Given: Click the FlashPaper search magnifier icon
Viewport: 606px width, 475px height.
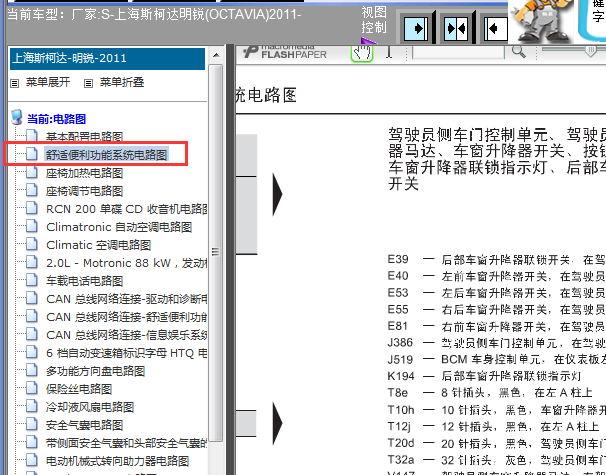Looking at the screenshot, I should (519, 51).
